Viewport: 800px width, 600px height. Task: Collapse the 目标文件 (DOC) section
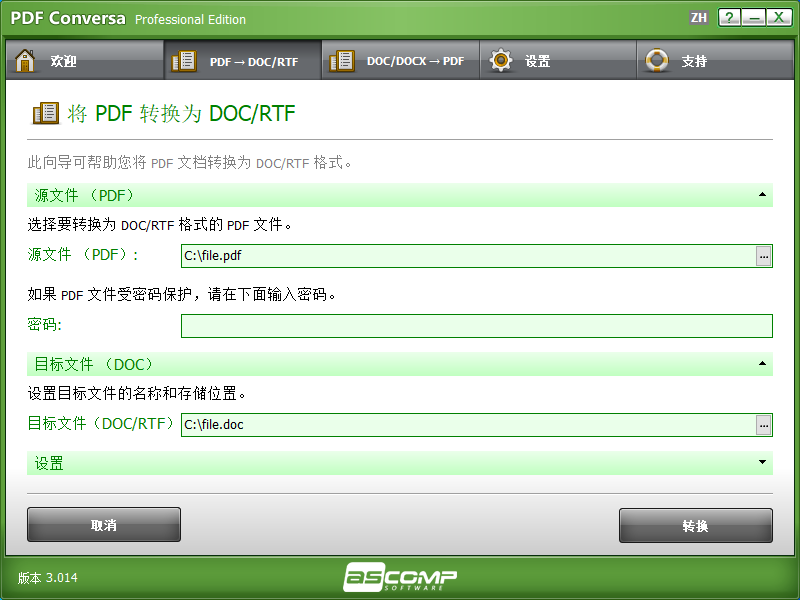click(762, 363)
